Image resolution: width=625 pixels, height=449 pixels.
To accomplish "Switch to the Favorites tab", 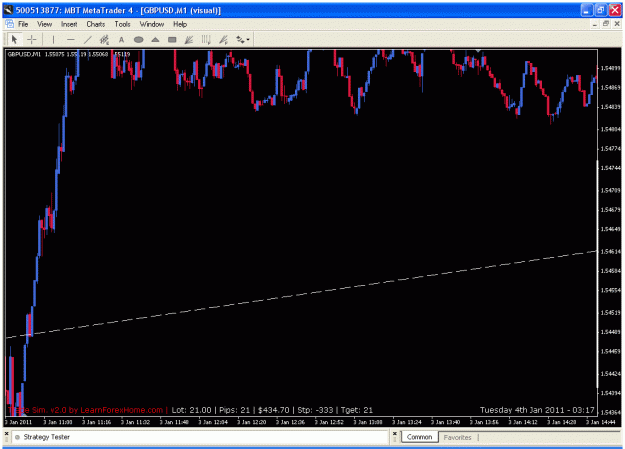I will point(458,437).
